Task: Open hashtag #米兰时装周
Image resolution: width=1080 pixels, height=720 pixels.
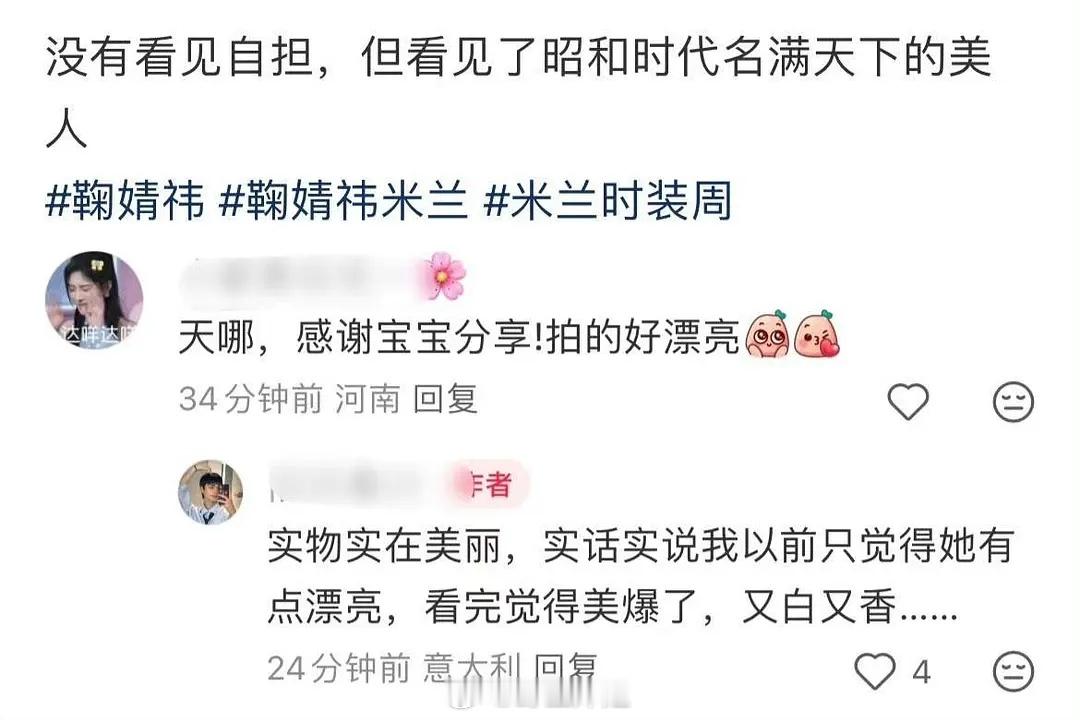Action: [x=607, y=201]
